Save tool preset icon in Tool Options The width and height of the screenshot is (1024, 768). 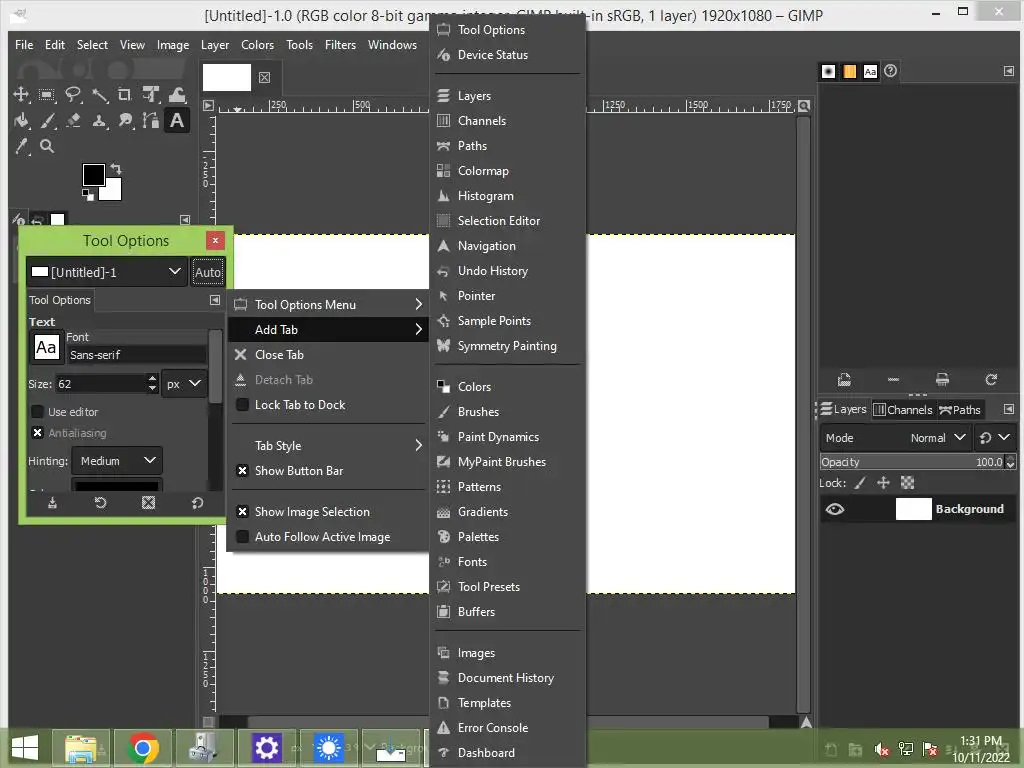[52, 503]
